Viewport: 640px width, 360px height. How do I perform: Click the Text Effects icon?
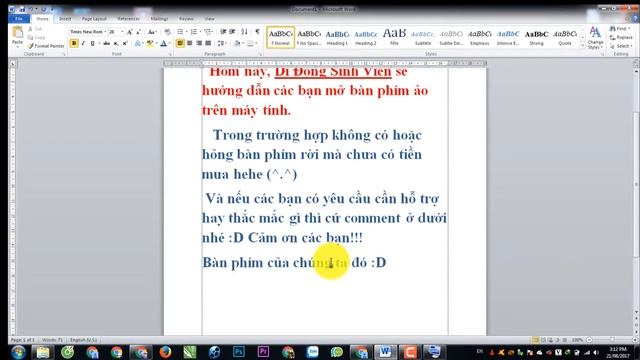pos(138,43)
